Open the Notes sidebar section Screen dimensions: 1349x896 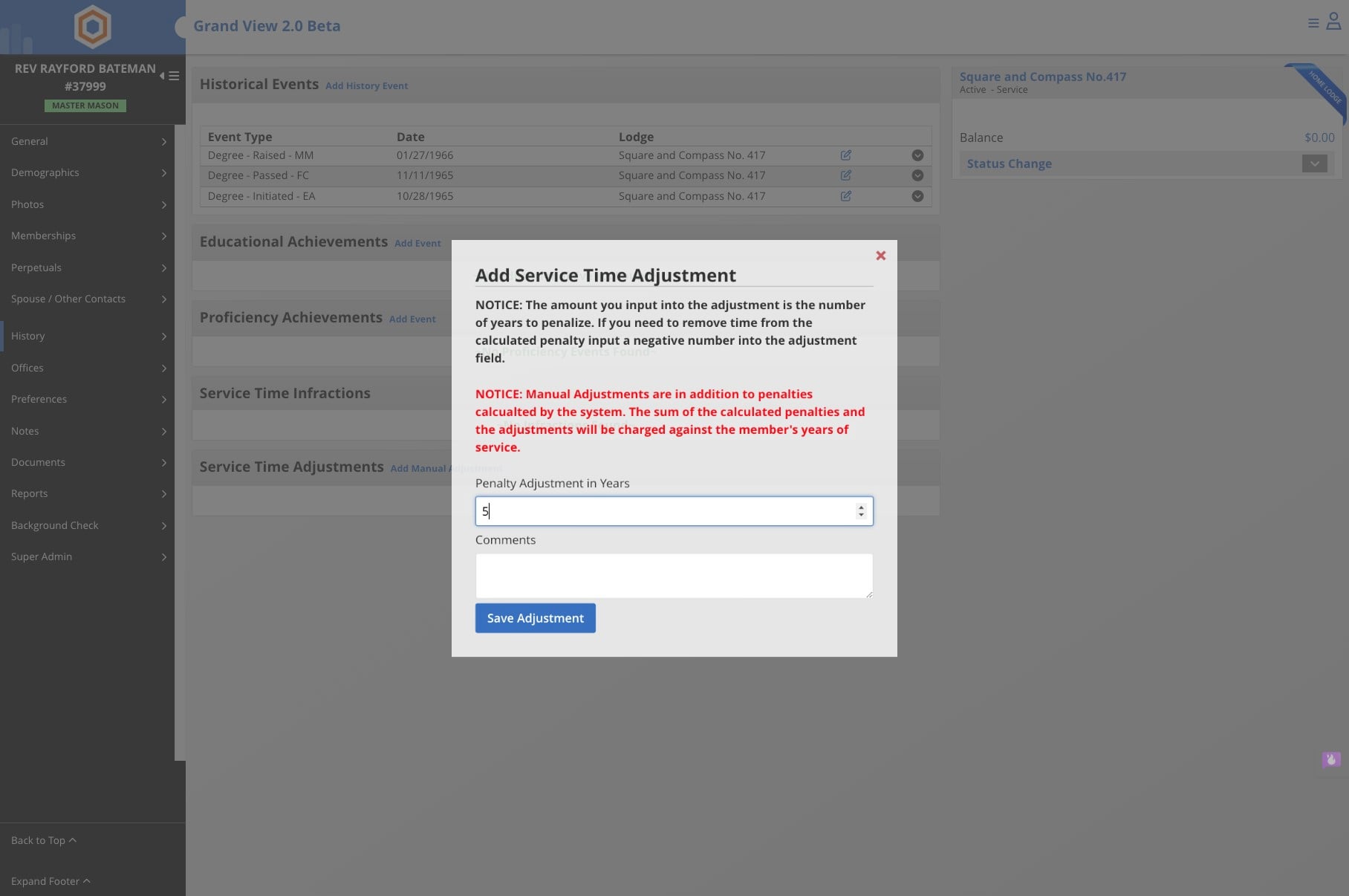[x=87, y=431]
